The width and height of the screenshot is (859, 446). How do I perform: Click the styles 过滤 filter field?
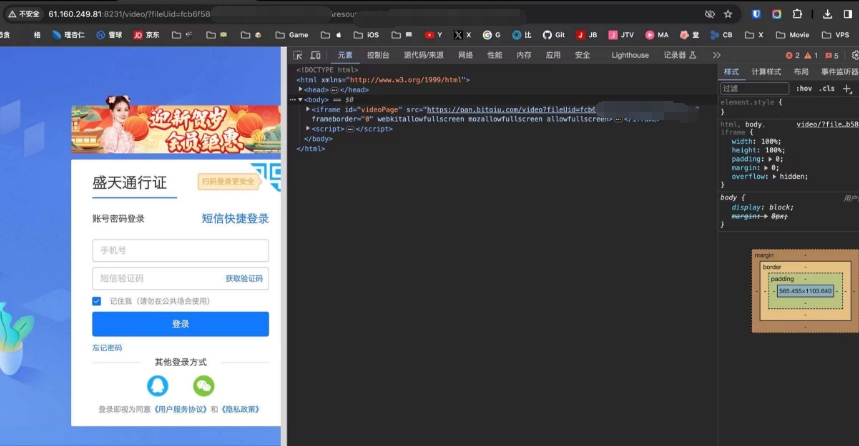click(x=754, y=88)
